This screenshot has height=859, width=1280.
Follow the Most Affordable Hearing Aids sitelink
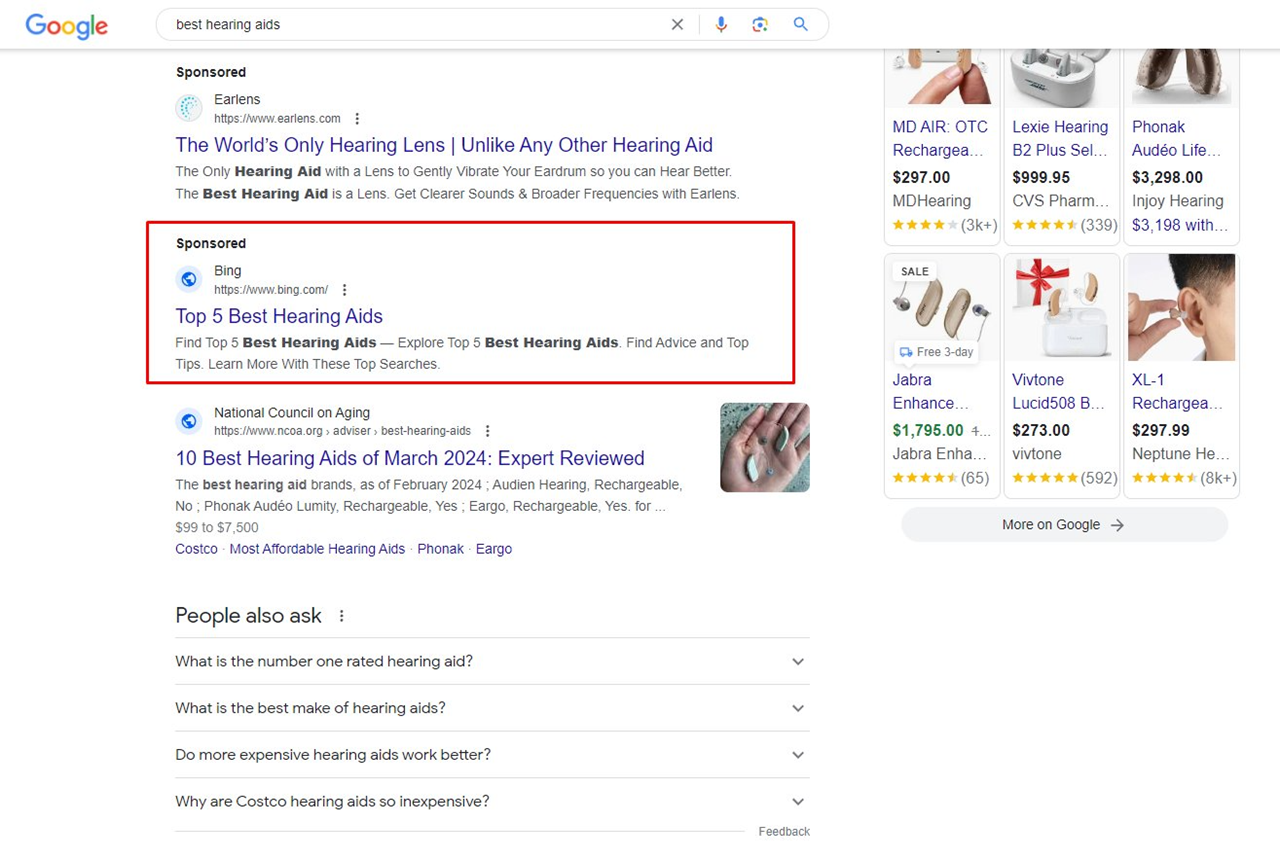pos(317,549)
